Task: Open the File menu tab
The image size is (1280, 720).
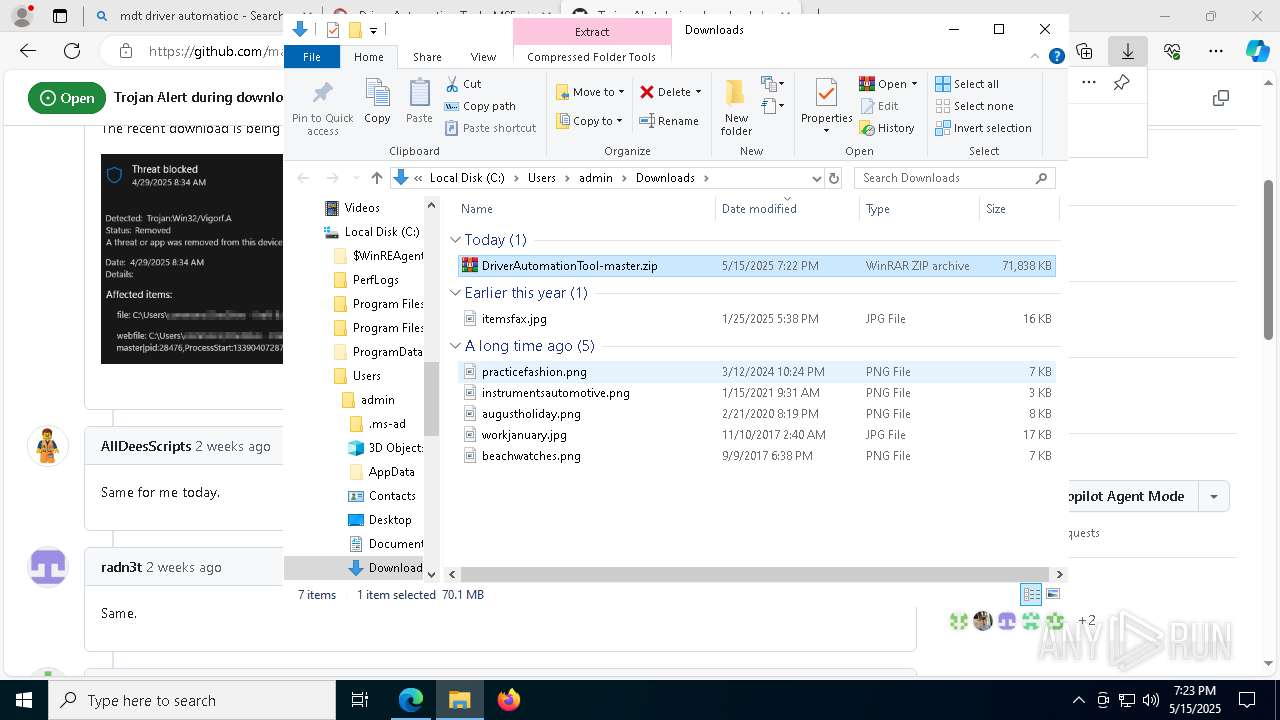Action: (x=312, y=57)
